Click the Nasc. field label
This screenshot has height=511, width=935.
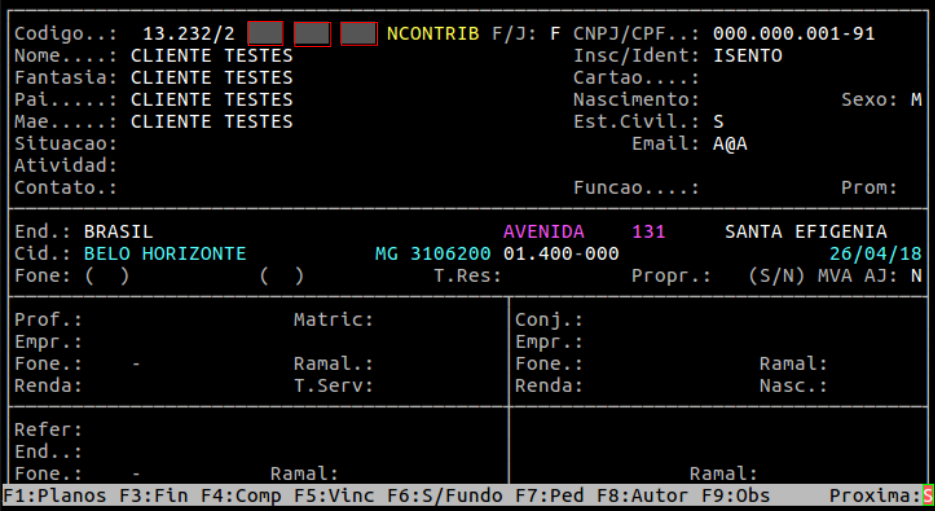(x=794, y=386)
